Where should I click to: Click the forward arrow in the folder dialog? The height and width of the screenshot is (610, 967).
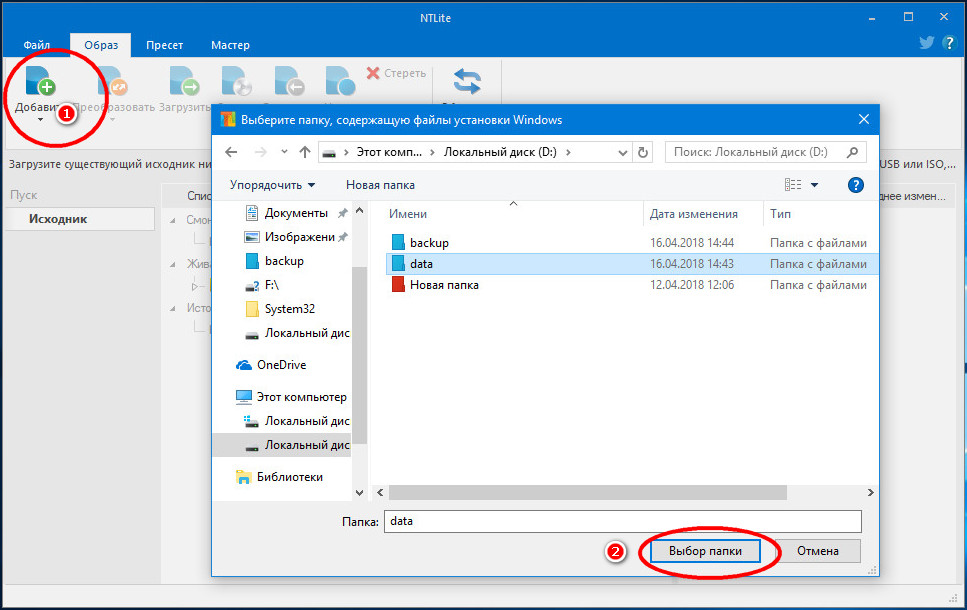(x=261, y=152)
